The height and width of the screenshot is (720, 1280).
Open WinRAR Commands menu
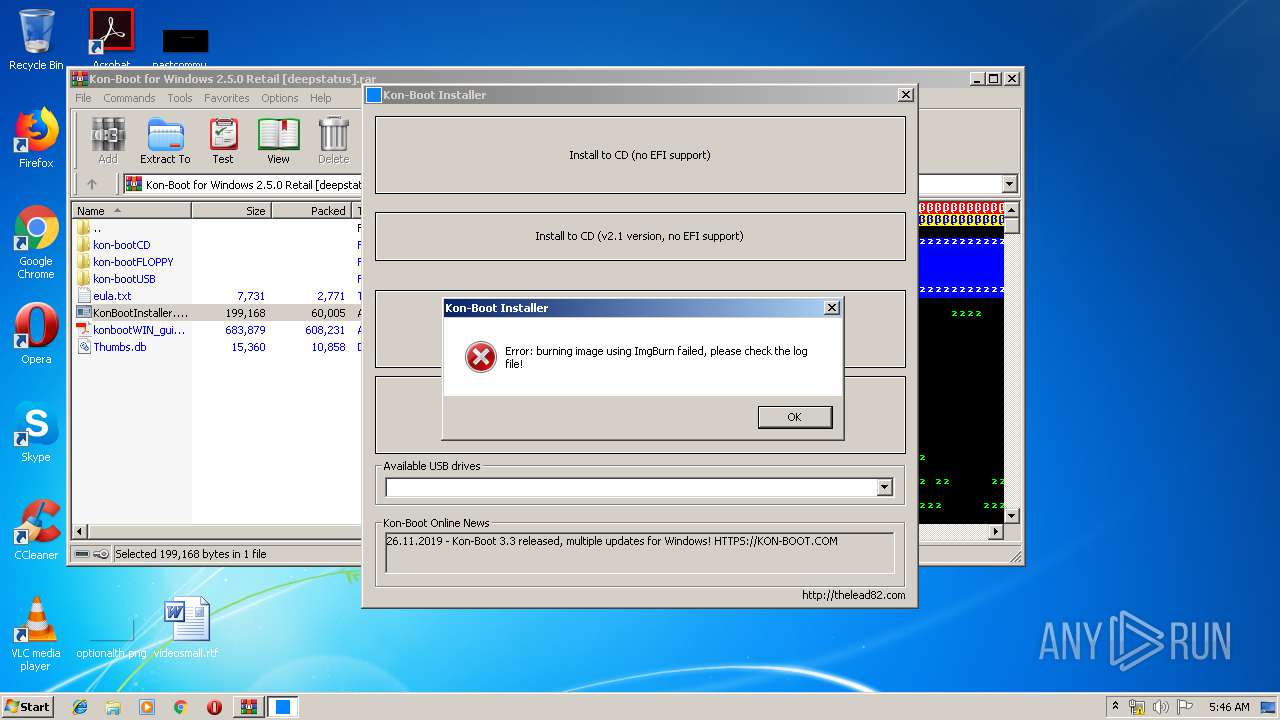(x=129, y=98)
